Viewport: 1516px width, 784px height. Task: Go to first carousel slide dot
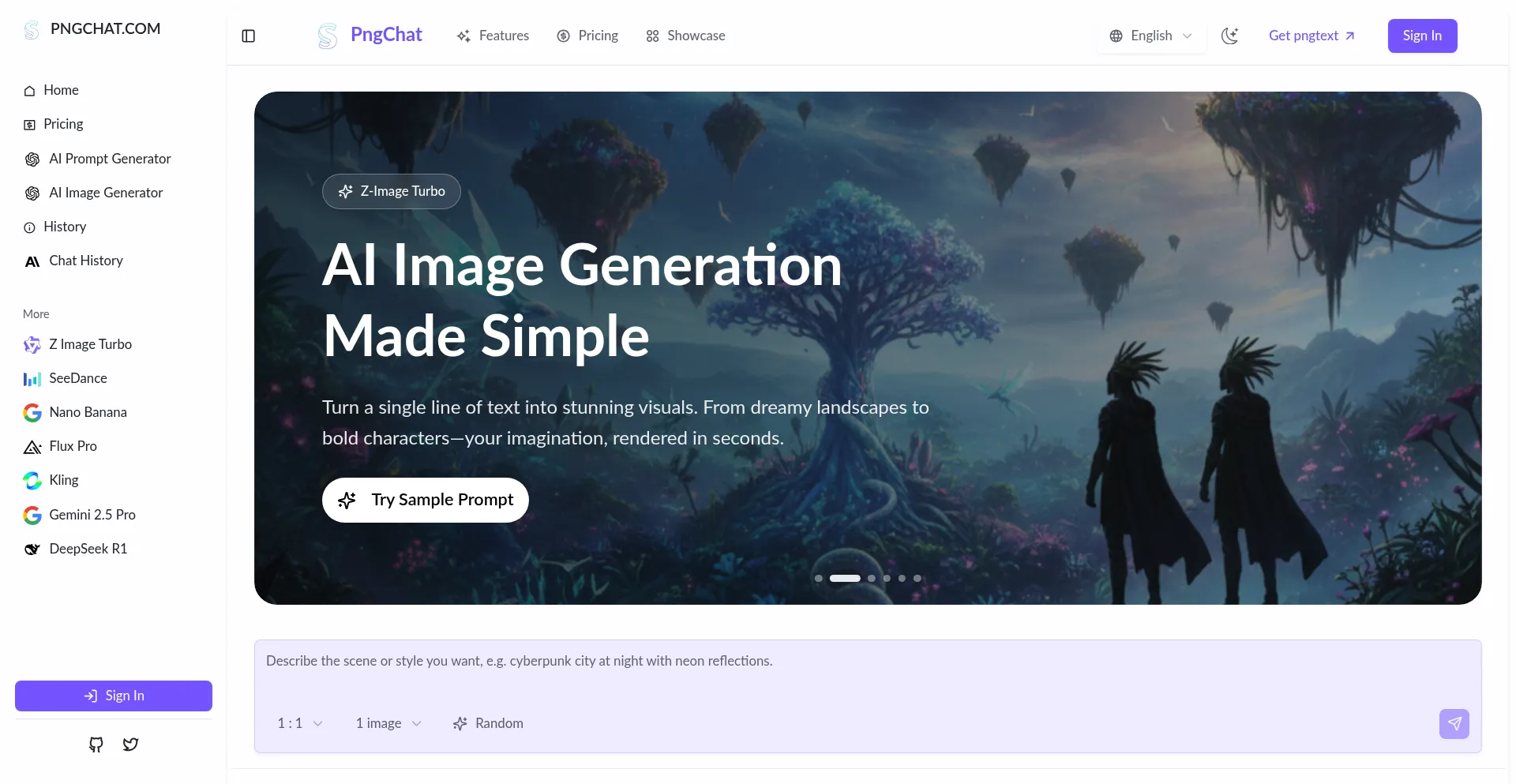pyautogui.click(x=819, y=579)
